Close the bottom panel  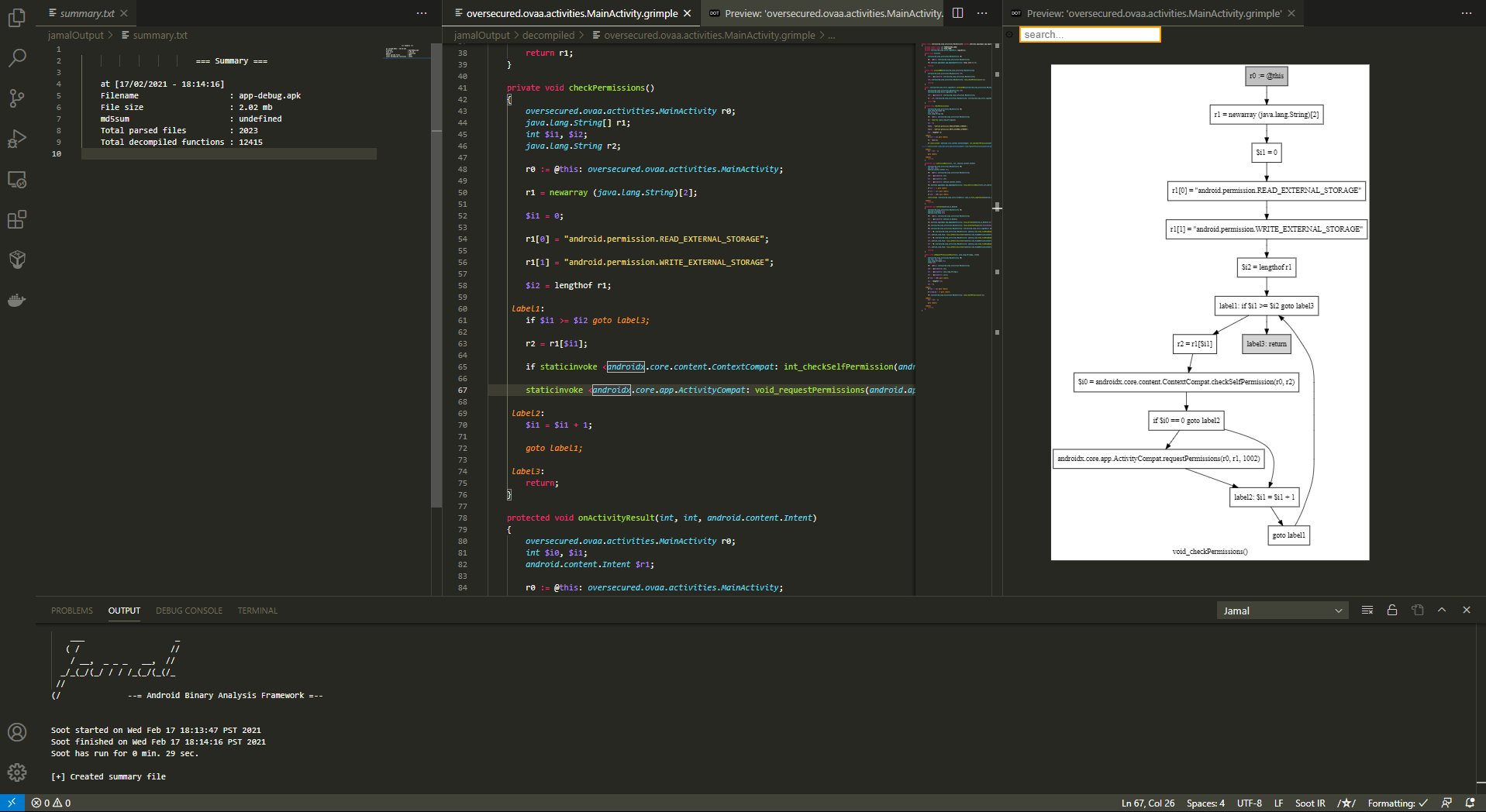pos(1467,611)
